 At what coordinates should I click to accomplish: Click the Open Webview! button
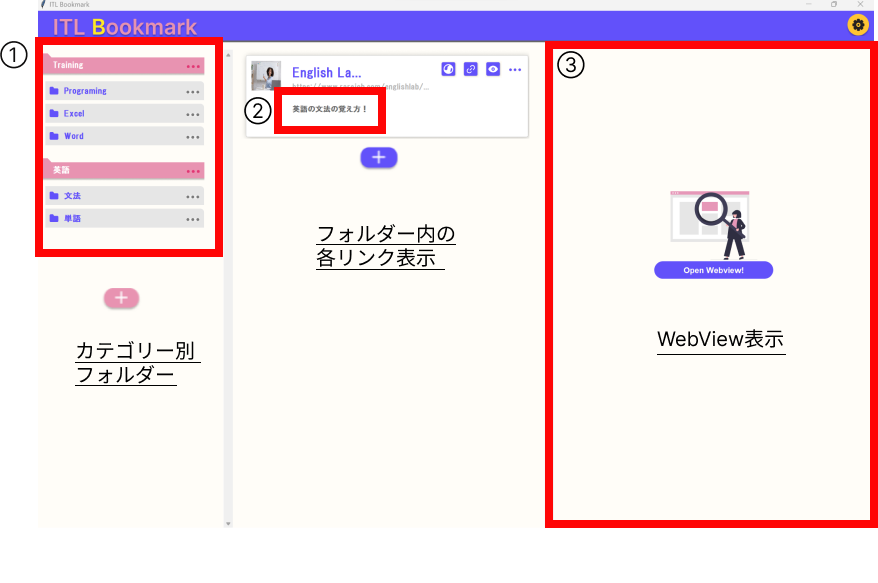[x=713, y=270]
